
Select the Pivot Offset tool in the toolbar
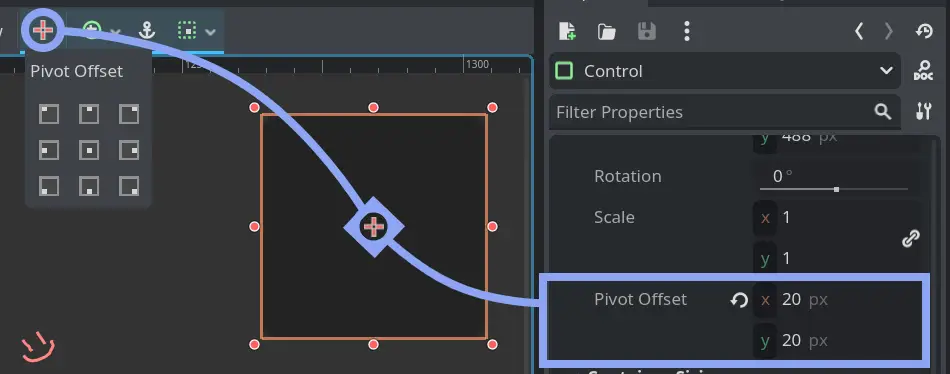pos(42,30)
